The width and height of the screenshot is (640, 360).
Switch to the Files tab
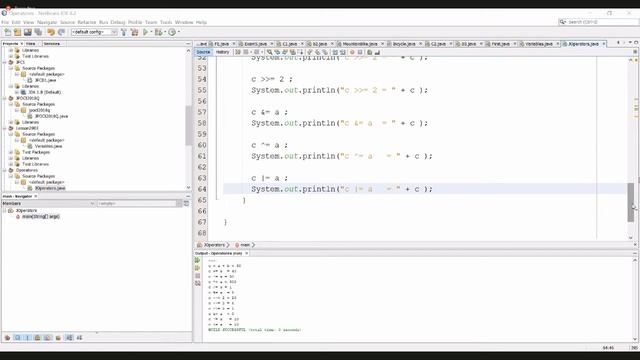(31, 44)
